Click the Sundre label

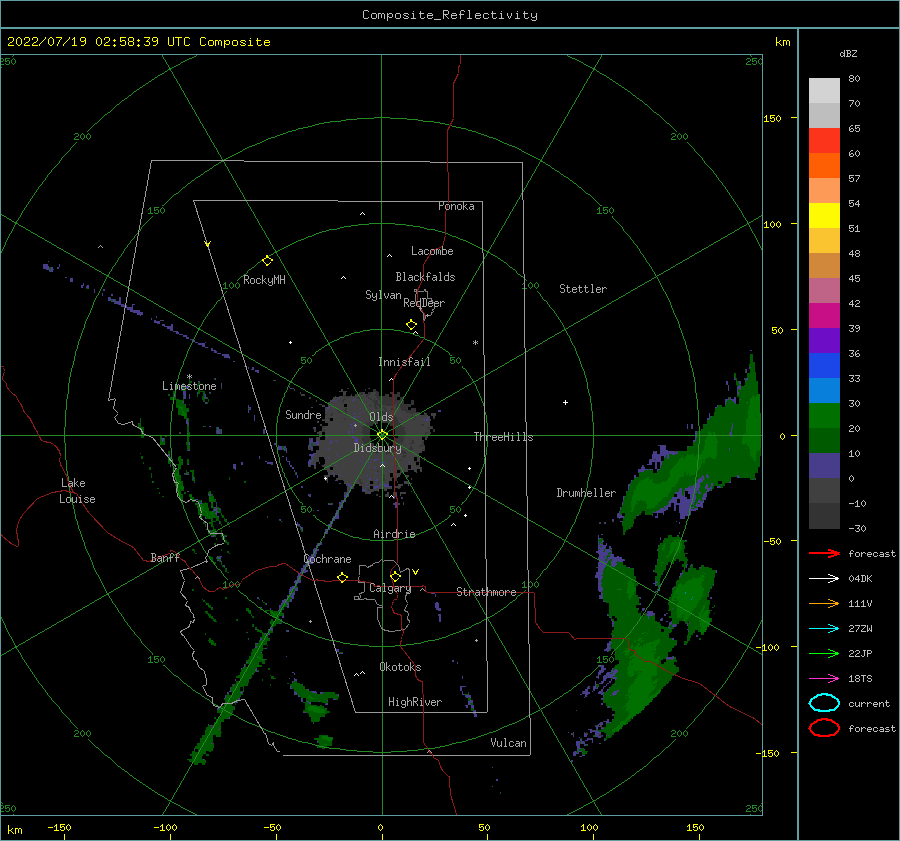point(303,414)
